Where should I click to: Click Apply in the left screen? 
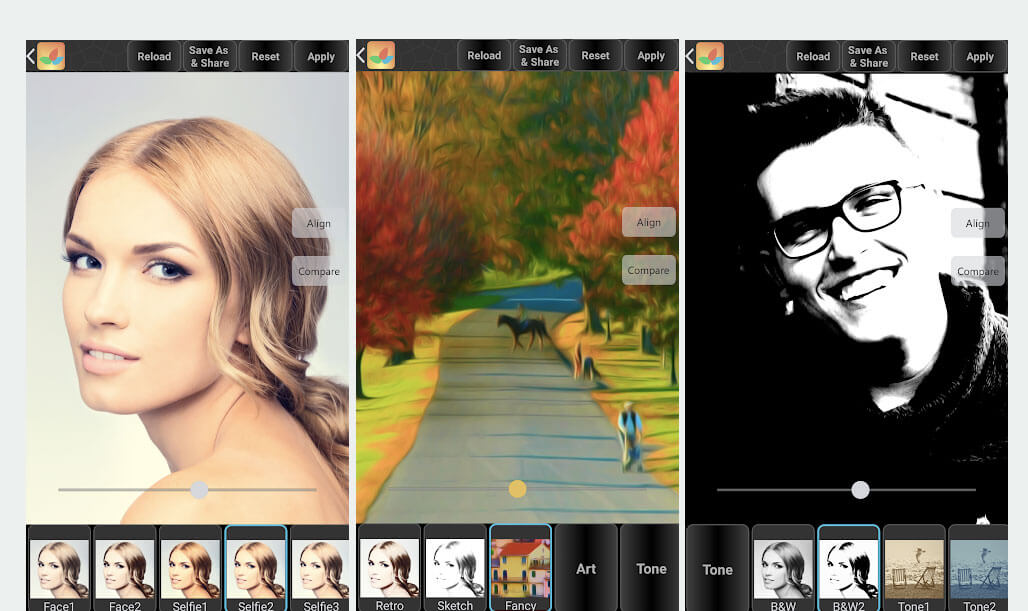321,56
